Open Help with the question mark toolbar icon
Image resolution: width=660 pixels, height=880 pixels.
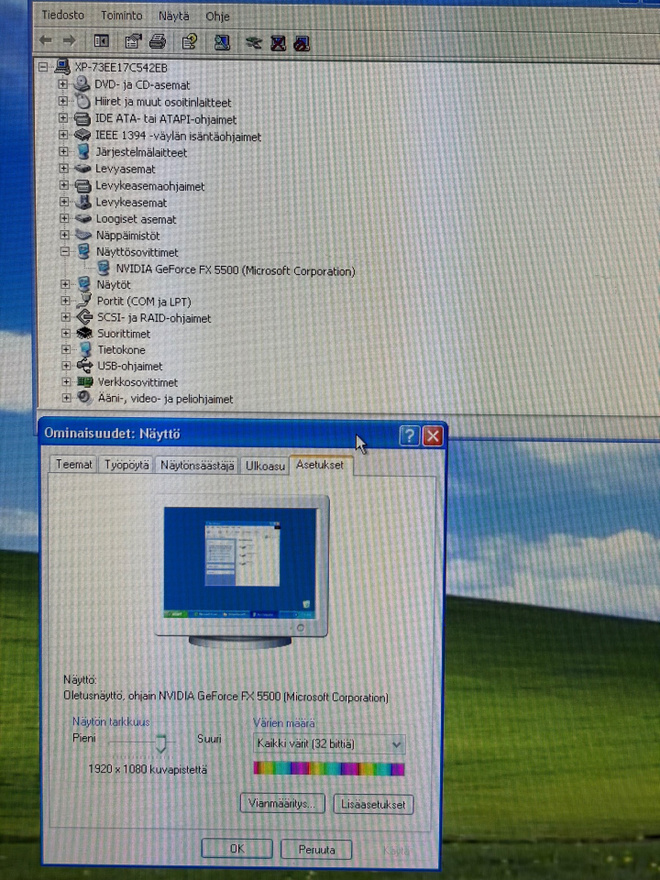click(189, 42)
